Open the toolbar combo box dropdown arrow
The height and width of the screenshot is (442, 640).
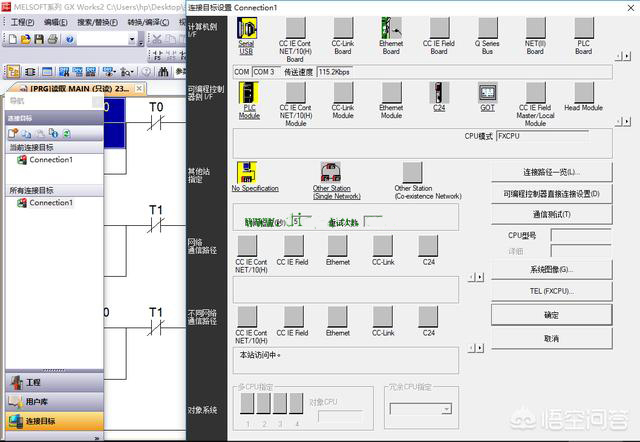point(132,39)
